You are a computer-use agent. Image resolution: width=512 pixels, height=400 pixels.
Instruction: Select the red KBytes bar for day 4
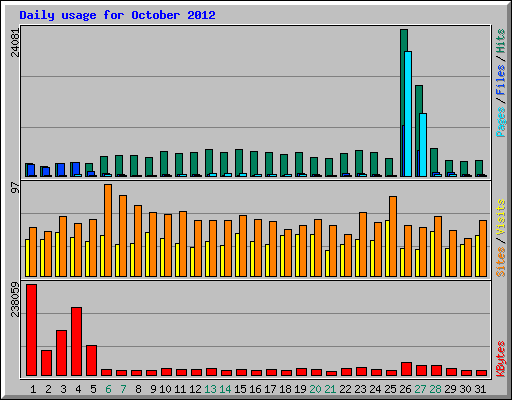76,342
